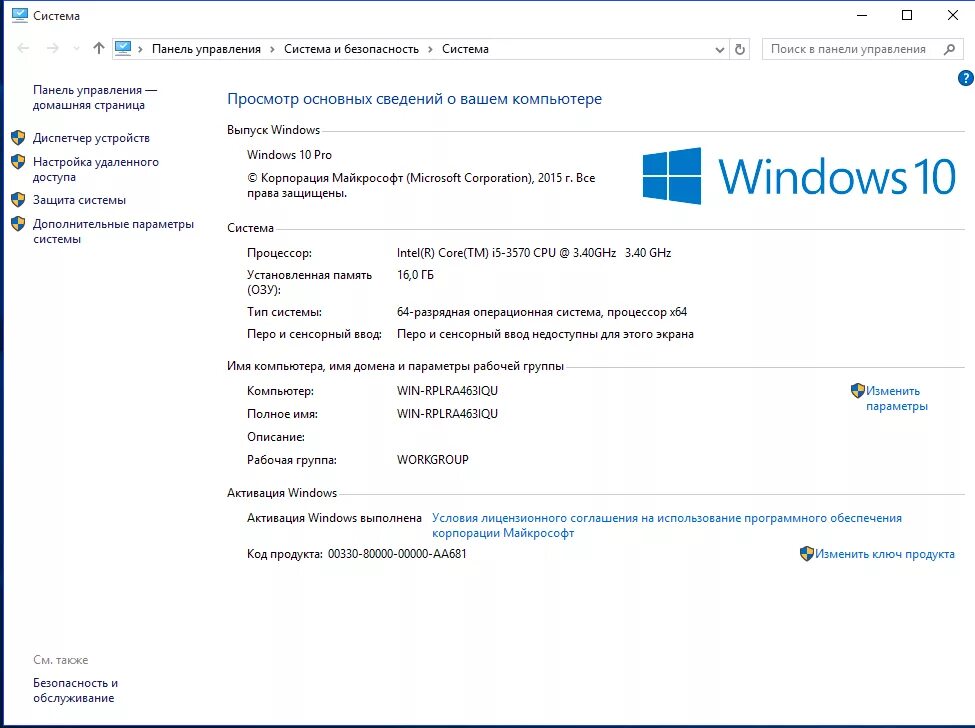Image resolution: width=975 pixels, height=728 pixels.
Task: Open Help with the question mark icon
Action: pos(966,78)
